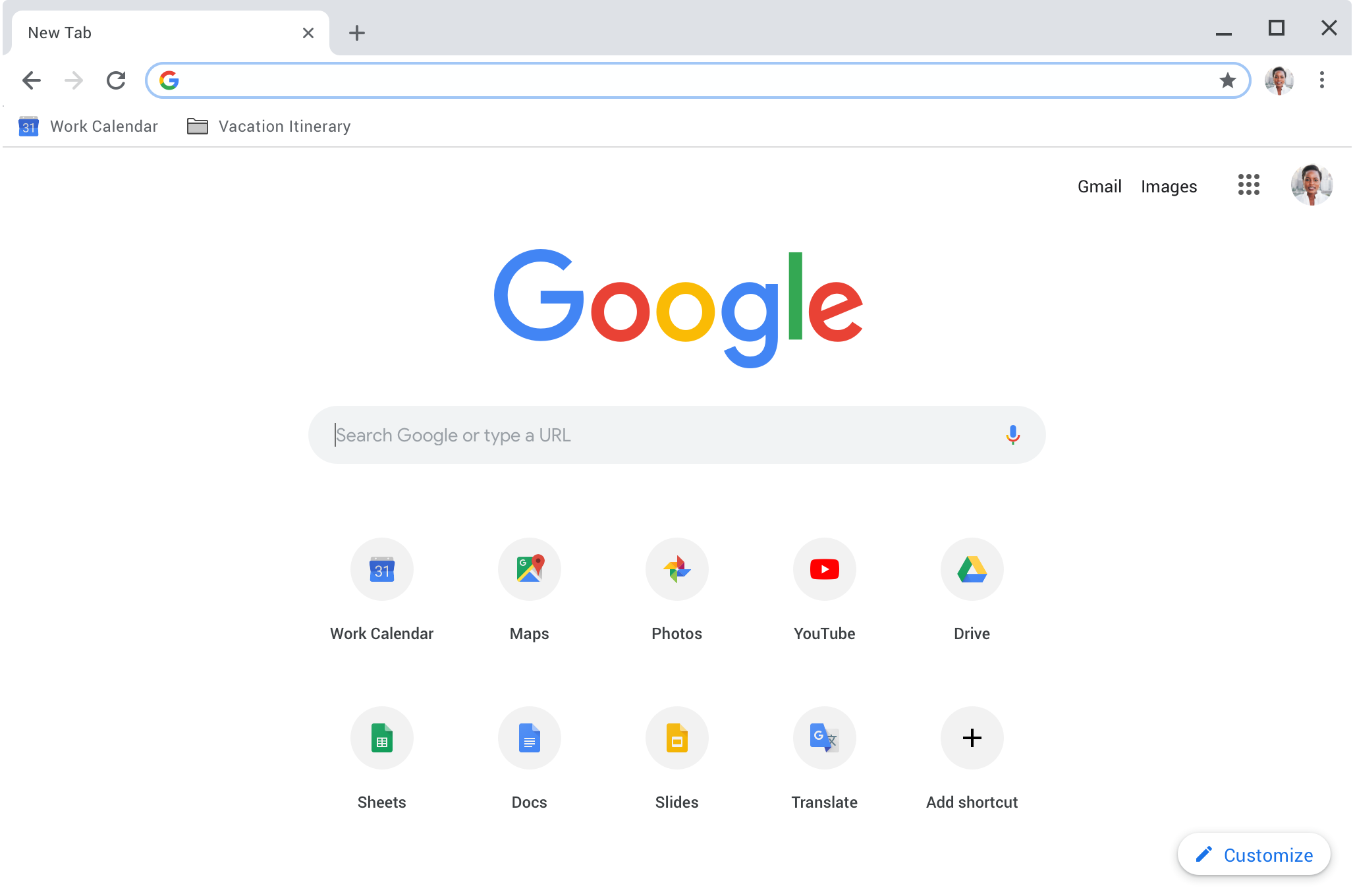Screen dimensions: 1353x896
Task: Open Translate shortcut
Action: (824, 738)
